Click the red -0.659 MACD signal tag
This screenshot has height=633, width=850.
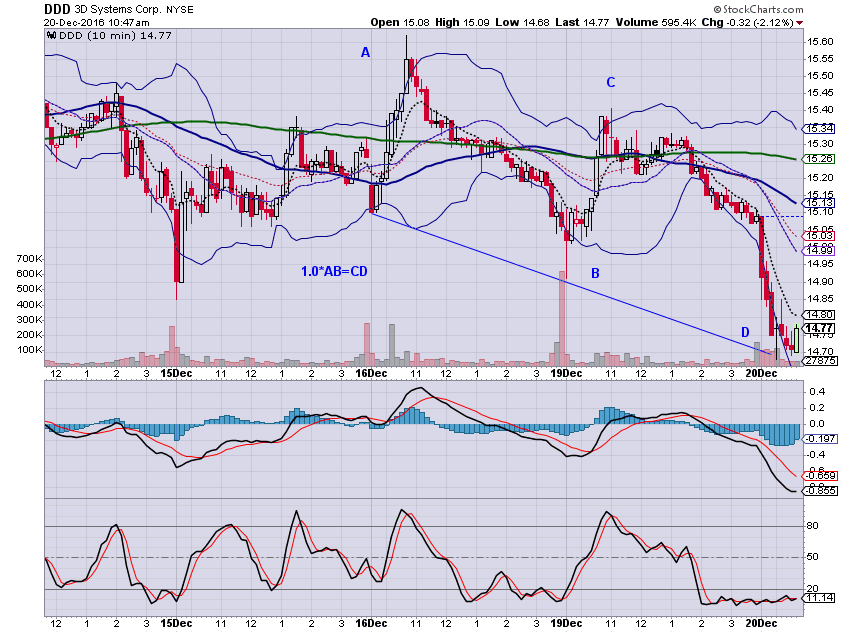tap(820, 476)
